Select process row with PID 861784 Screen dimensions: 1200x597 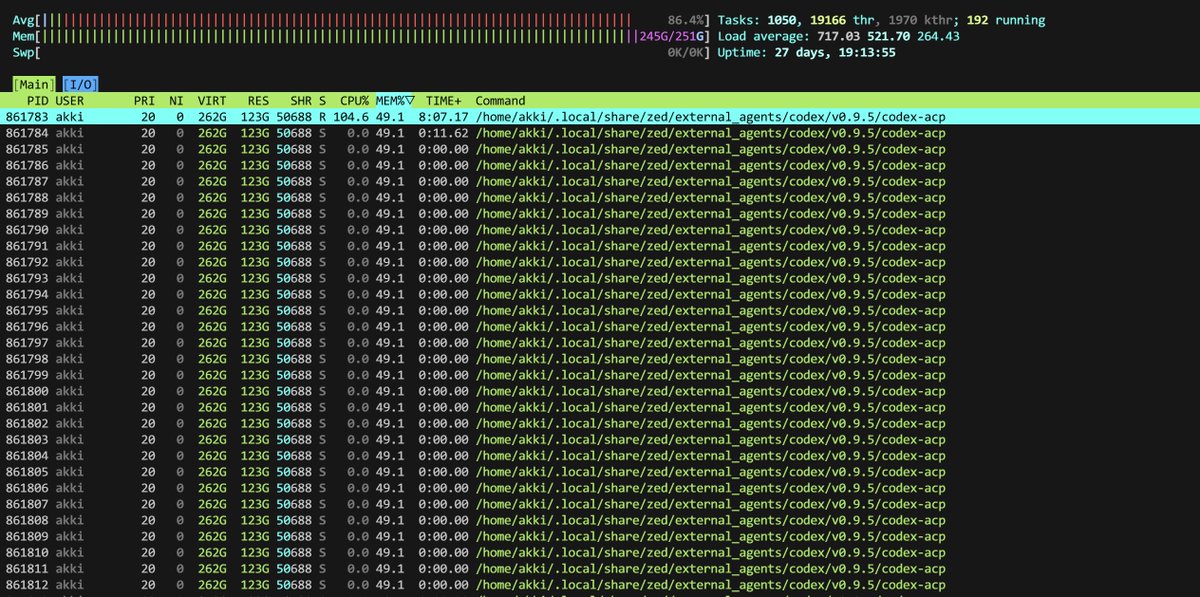(x=600, y=133)
